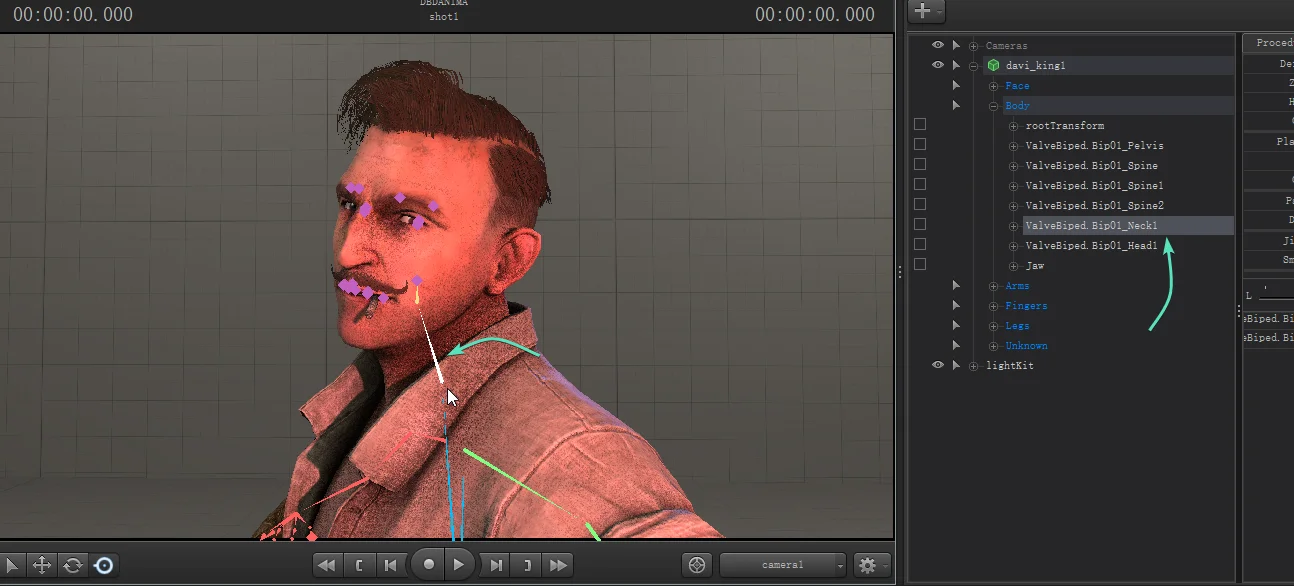
Task: Click the rewind playback button
Action: click(x=327, y=565)
